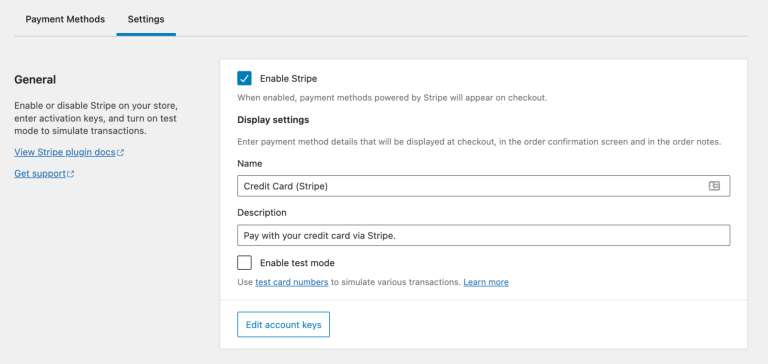This screenshot has width=768, height=364.
Task: Click into the Description text field
Action: [x=483, y=235]
